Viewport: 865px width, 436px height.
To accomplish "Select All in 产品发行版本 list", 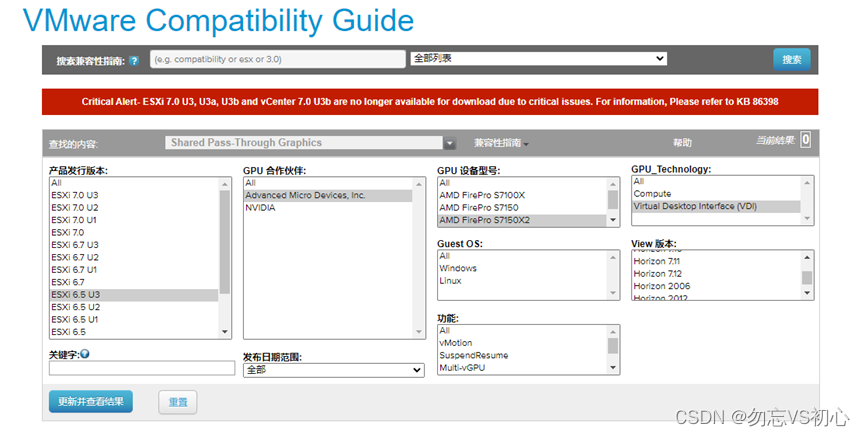I will point(134,183).
